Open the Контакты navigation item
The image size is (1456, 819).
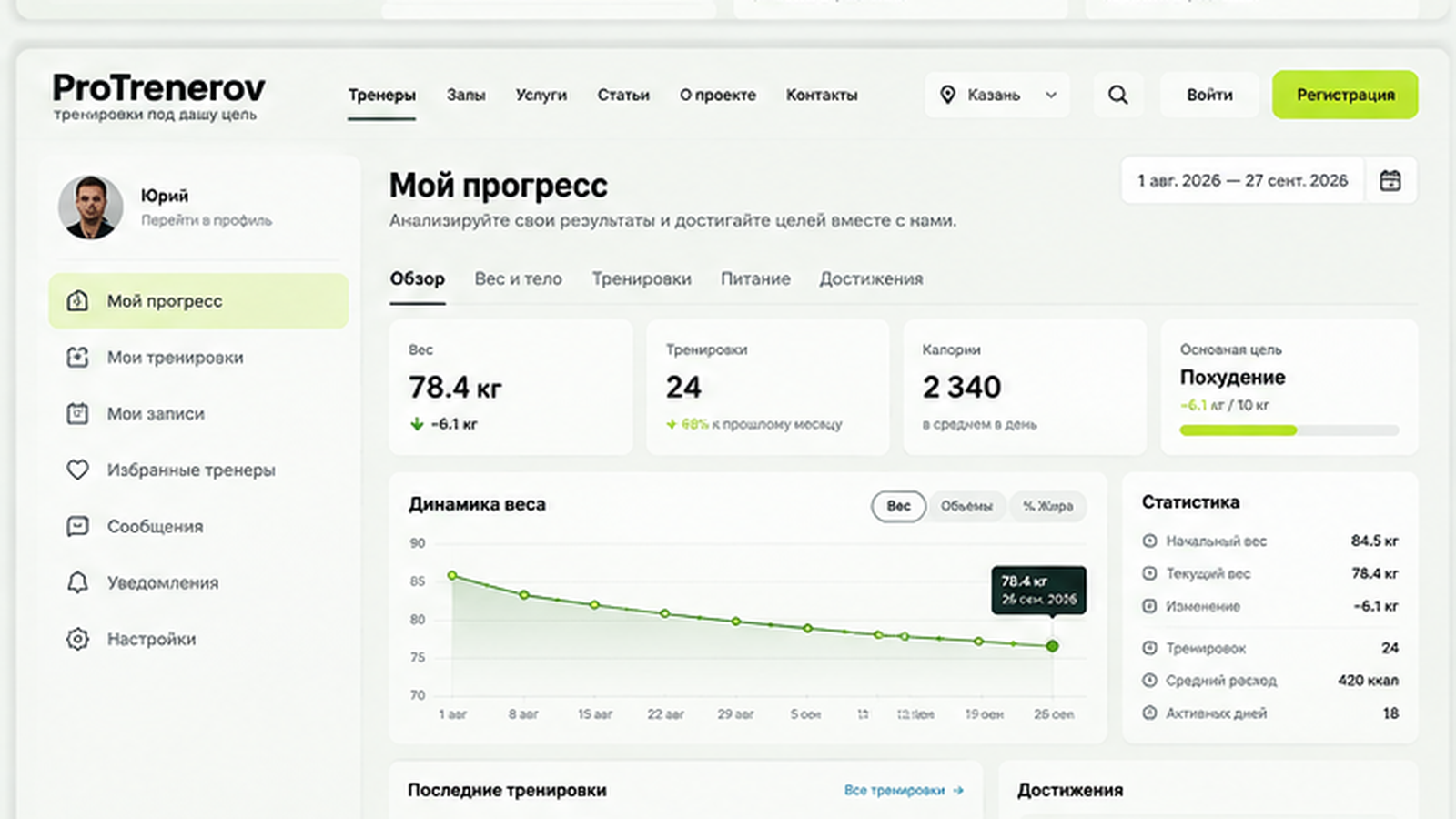(x=822, y=95)
